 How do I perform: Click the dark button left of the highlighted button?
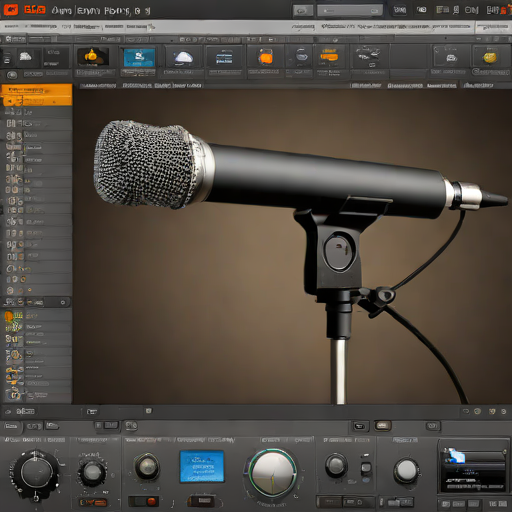359,426
